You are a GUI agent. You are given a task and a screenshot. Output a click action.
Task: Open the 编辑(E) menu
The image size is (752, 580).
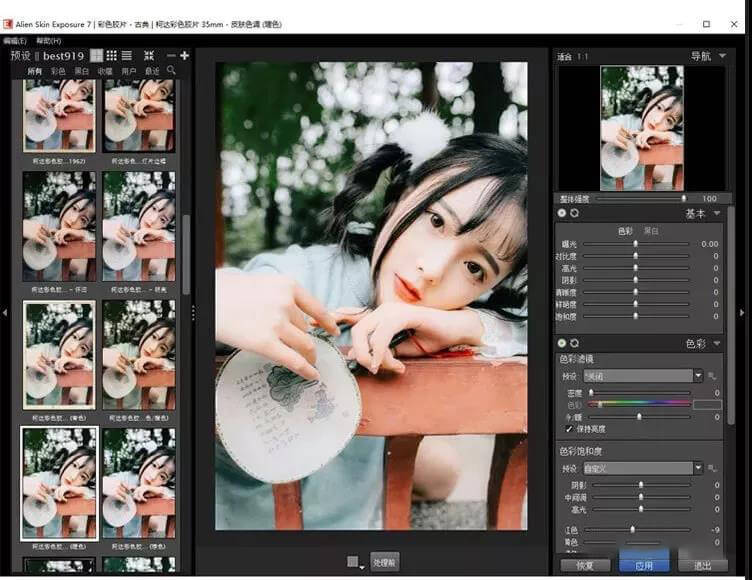15,41
